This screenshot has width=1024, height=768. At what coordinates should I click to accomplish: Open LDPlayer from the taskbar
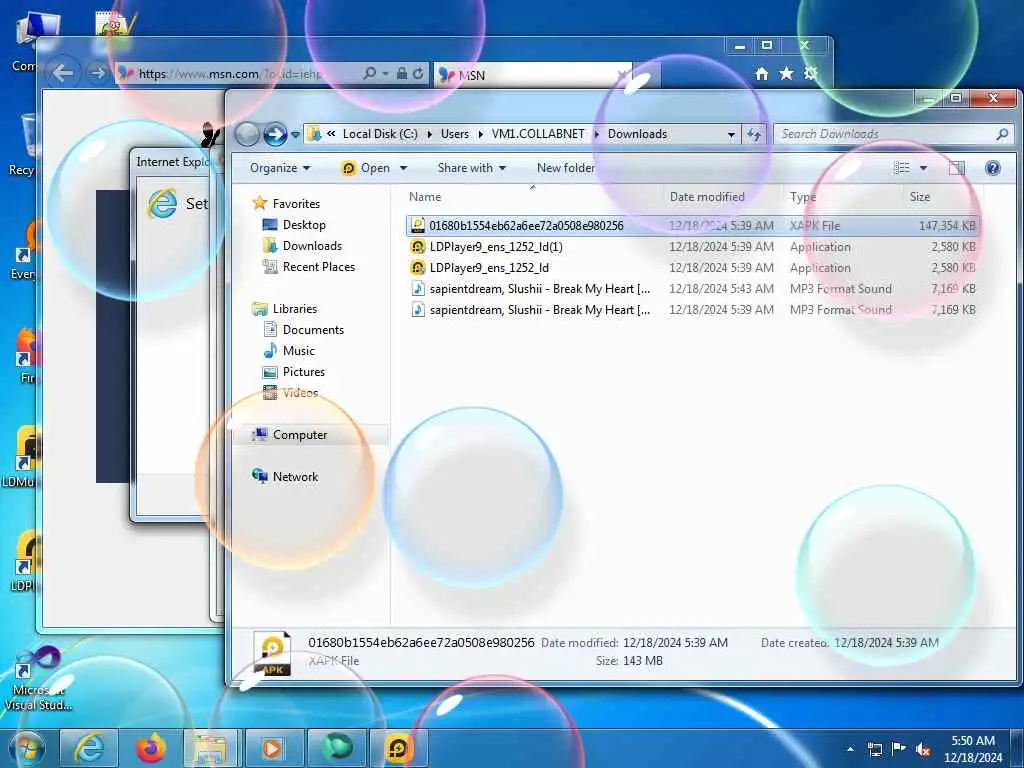click(x=399, y=748)
